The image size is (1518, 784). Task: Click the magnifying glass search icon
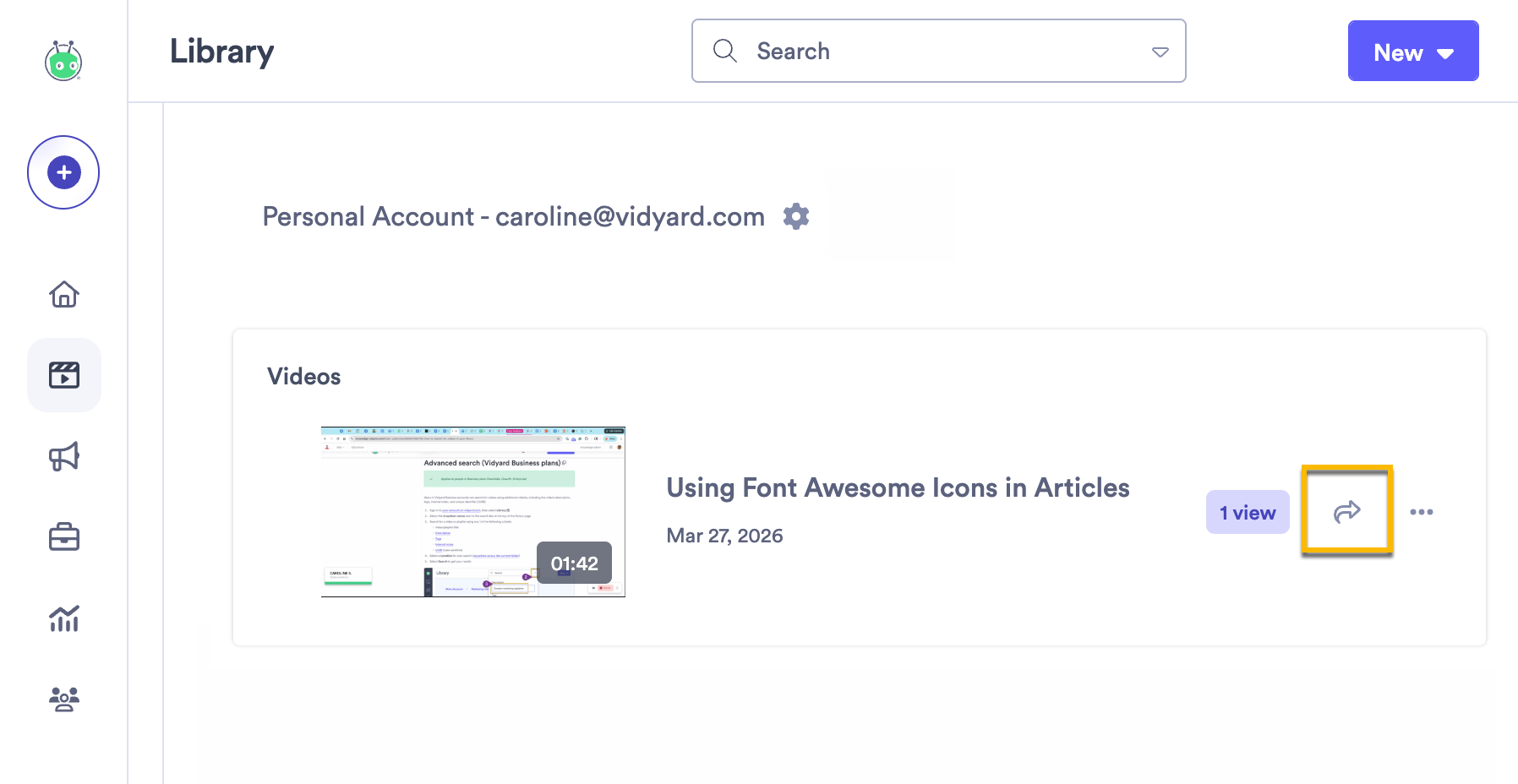725,51
